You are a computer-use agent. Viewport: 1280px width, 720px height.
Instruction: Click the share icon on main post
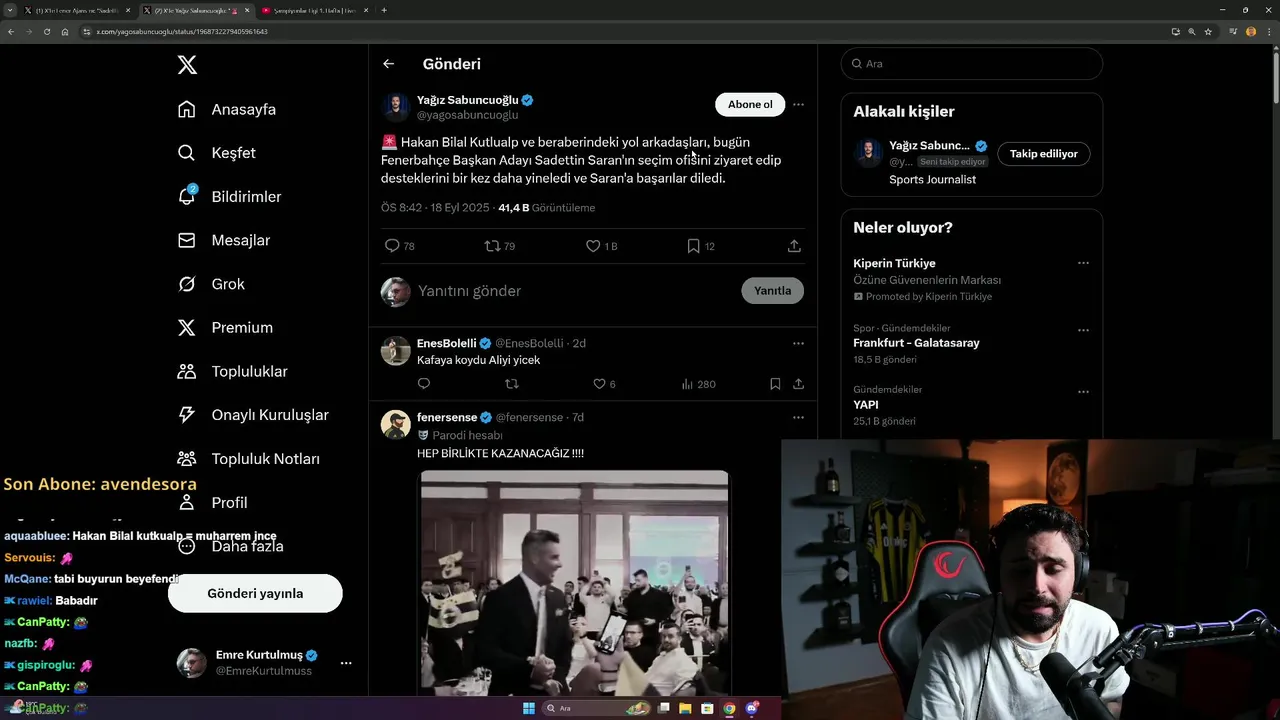pyautogui.click(x=794, y=246)
